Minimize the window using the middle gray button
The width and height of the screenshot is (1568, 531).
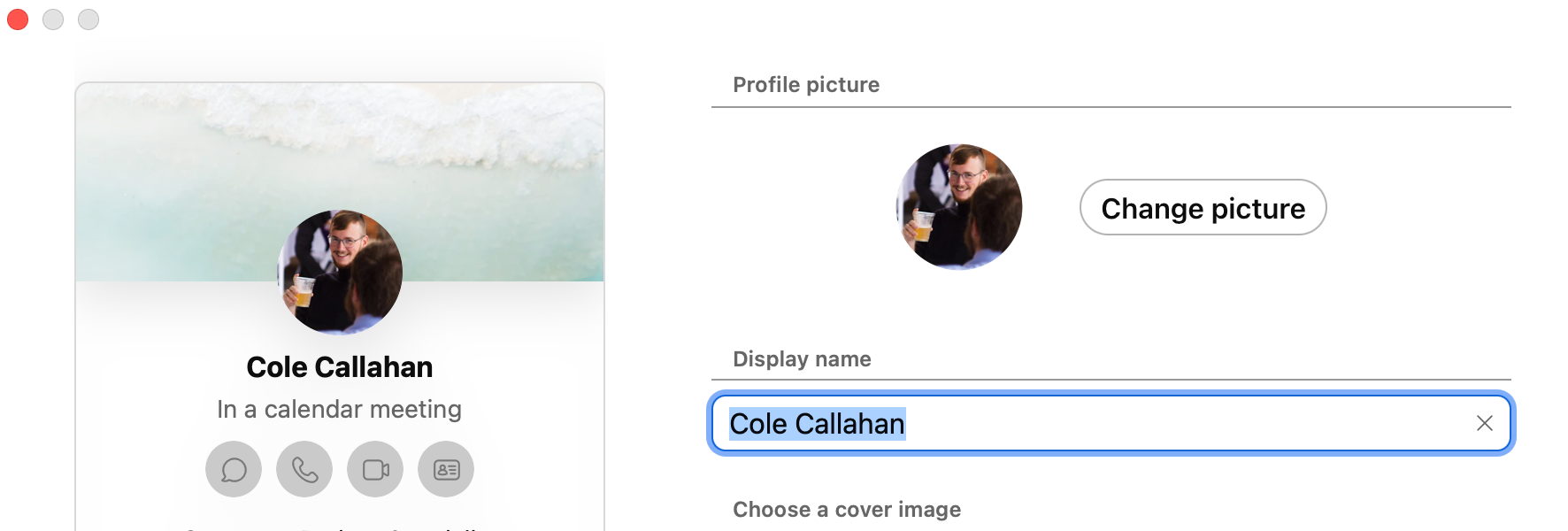[53, 19]
